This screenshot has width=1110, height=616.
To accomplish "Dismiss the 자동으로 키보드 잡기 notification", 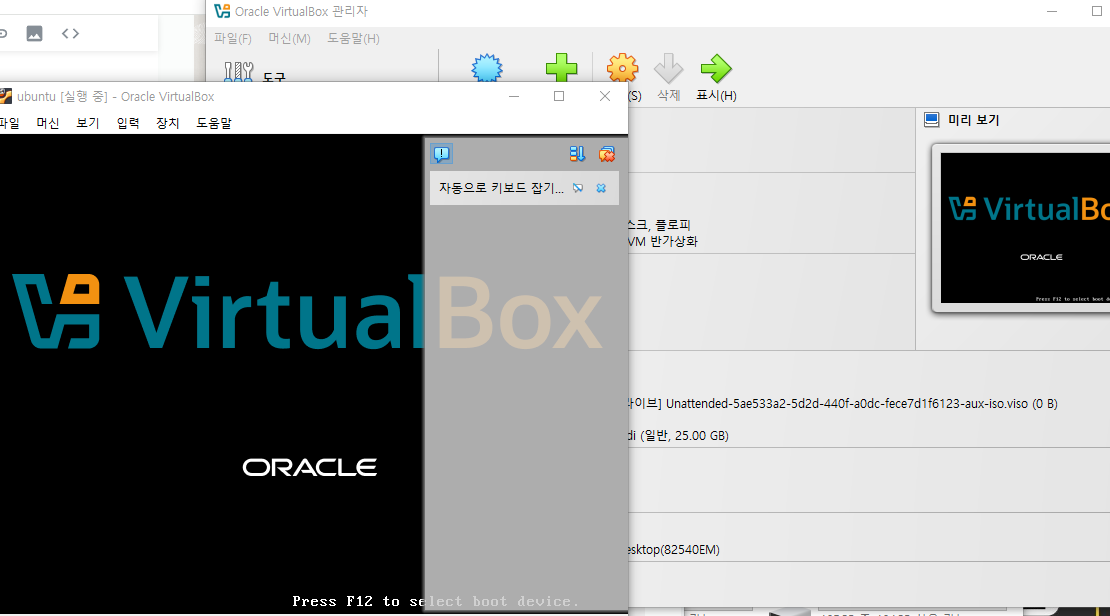I will [601, 188].
